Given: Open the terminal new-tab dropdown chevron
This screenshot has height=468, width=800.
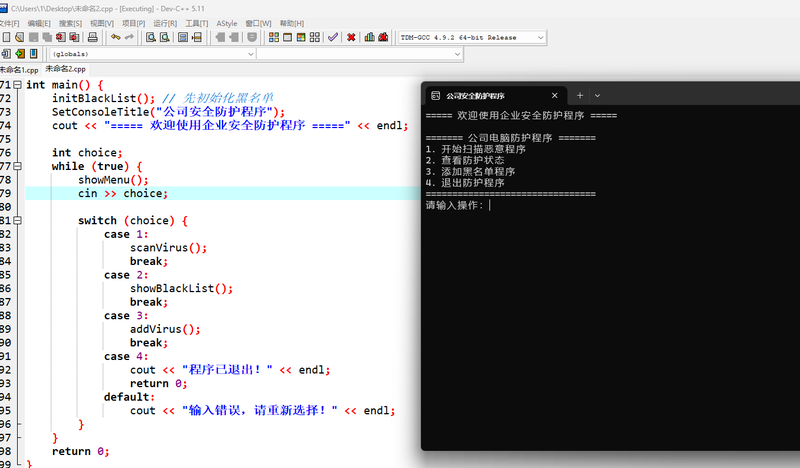Looking at the screenshot, I should coord(597,96).
